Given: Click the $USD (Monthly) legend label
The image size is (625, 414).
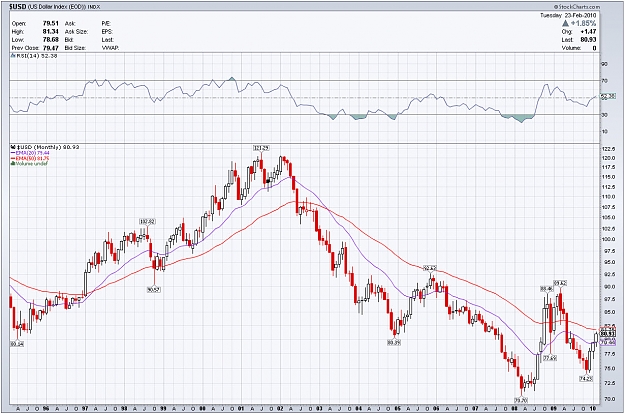Looking at the screenshot, I should pyautogui.click(x=38, y=147).
